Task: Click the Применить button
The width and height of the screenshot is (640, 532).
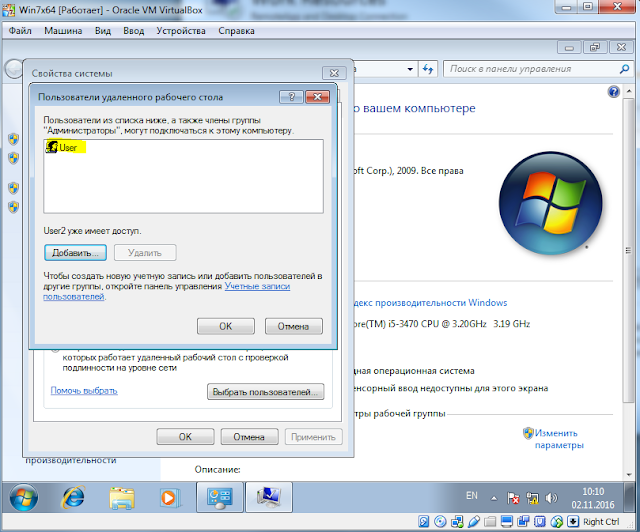Action: click(x=313, y=437)
